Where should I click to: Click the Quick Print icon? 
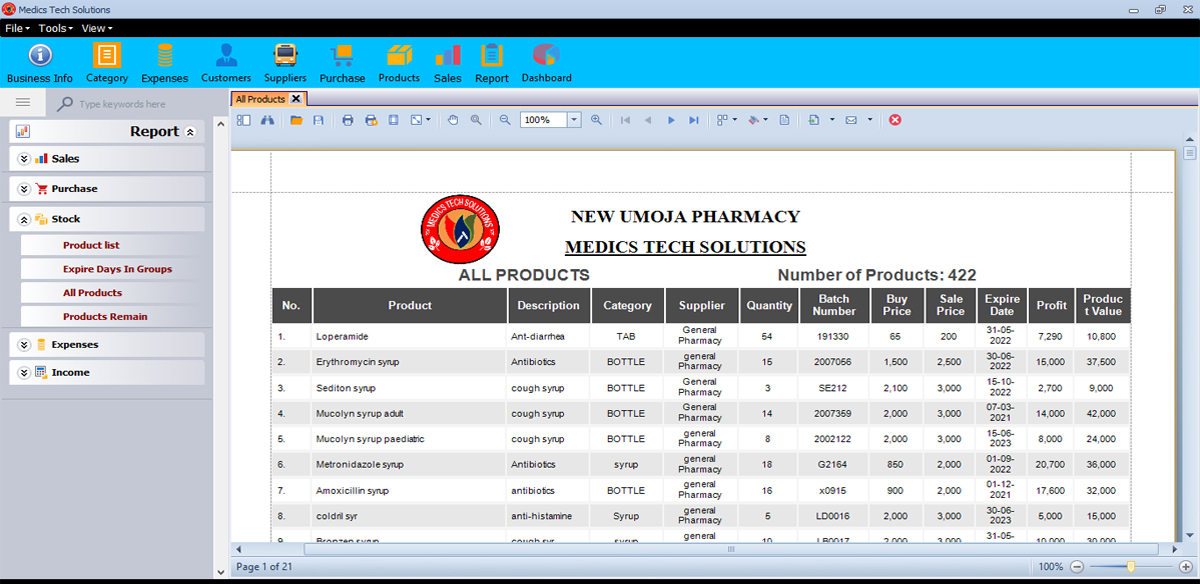click(x=371, y=120)
